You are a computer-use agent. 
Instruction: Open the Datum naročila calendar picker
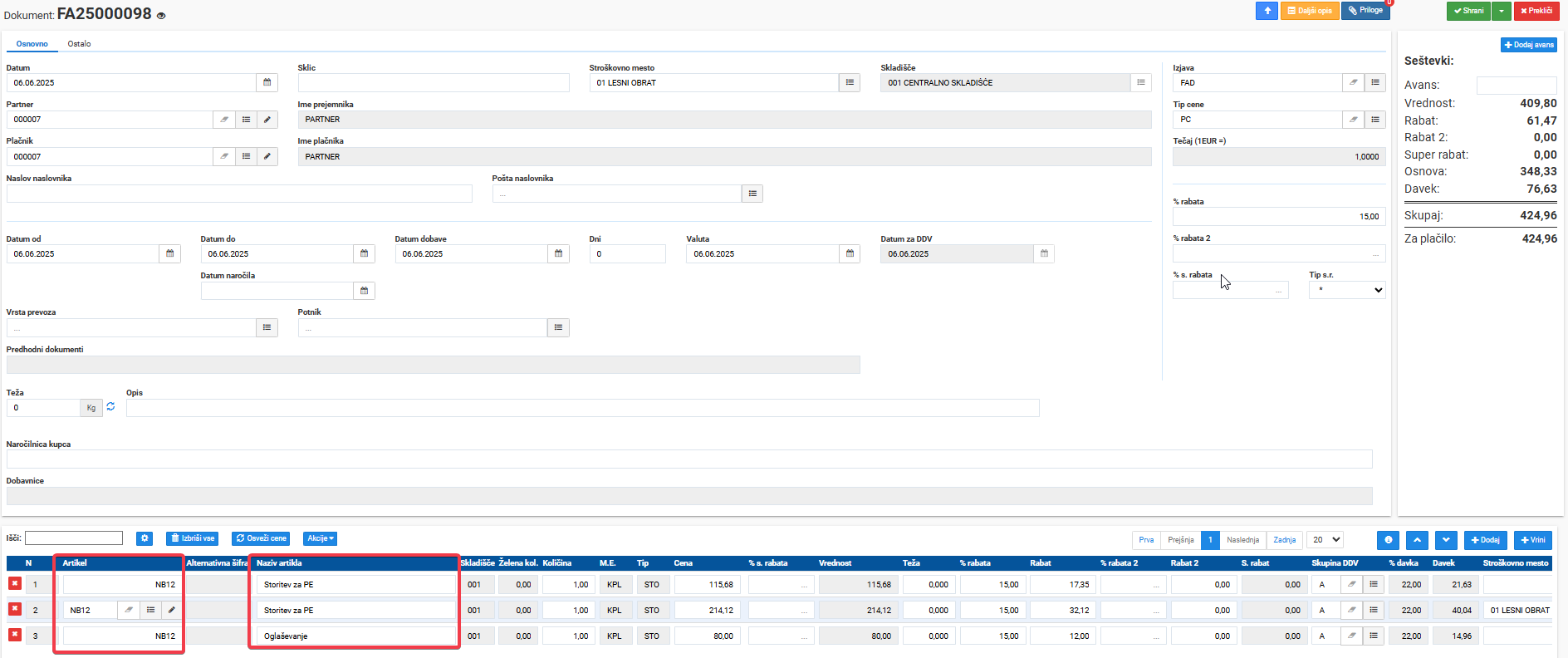pyautogui.click(x=364, y=291)
